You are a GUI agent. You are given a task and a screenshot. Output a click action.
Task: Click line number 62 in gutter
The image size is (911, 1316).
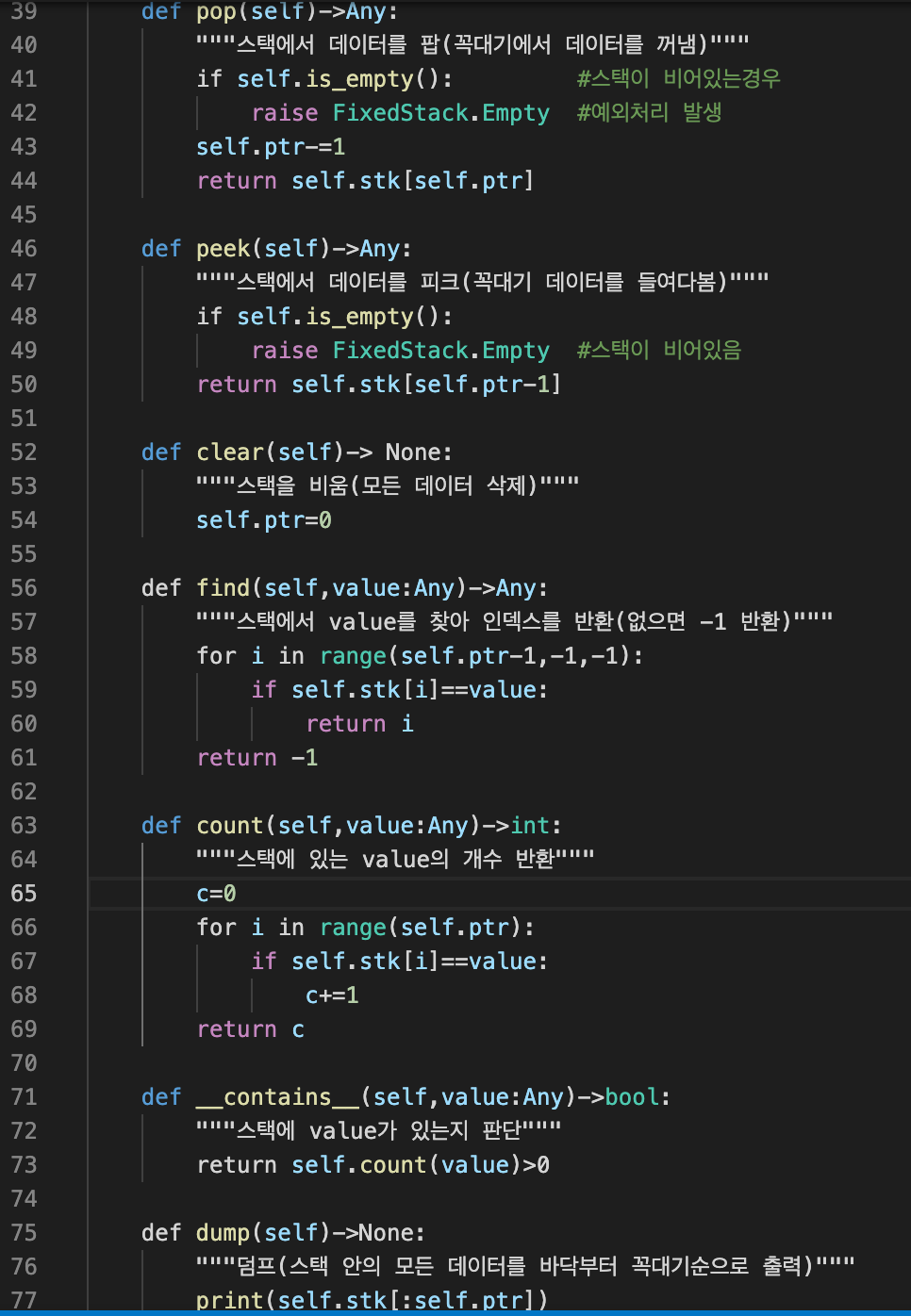pyautogui.click(x=25, y=792)
